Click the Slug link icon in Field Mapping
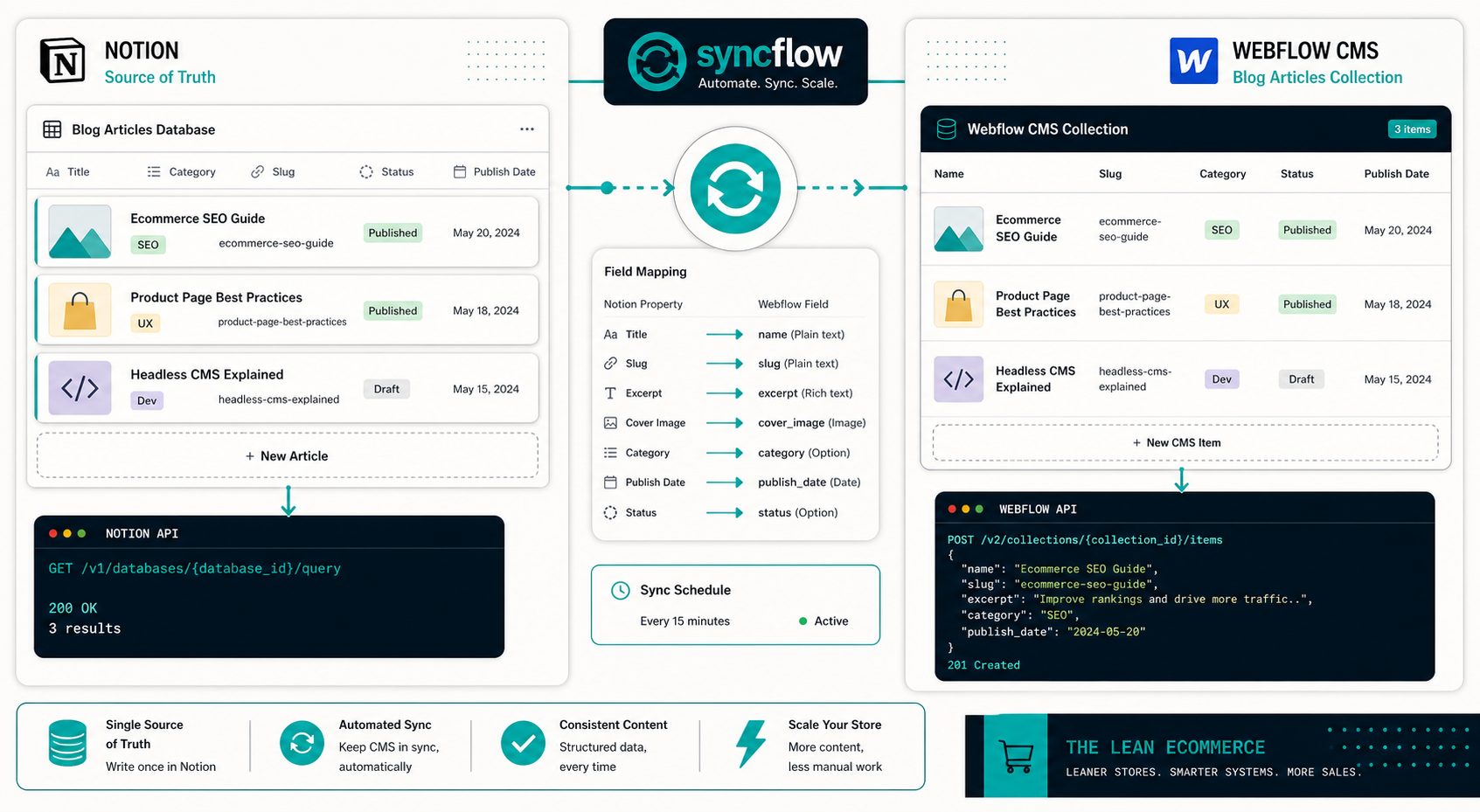 tap(610, 364)
